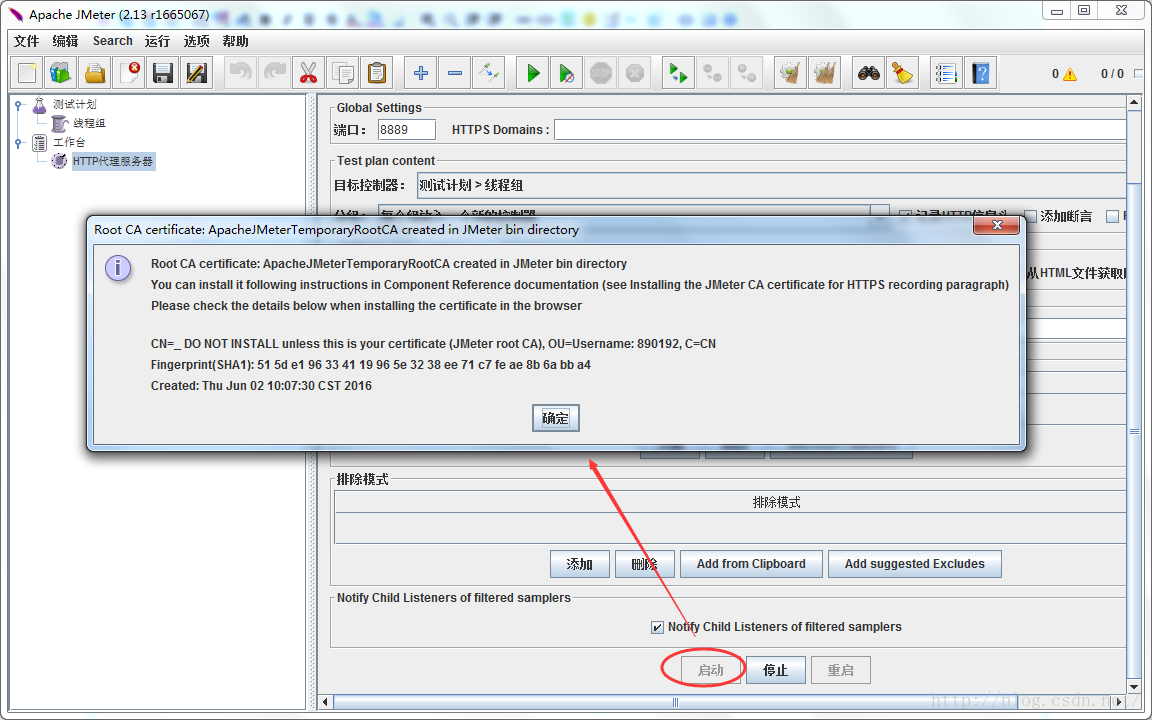
Task: Click the 删除 button under 排除模式
Action: click(x=644, y=564)
